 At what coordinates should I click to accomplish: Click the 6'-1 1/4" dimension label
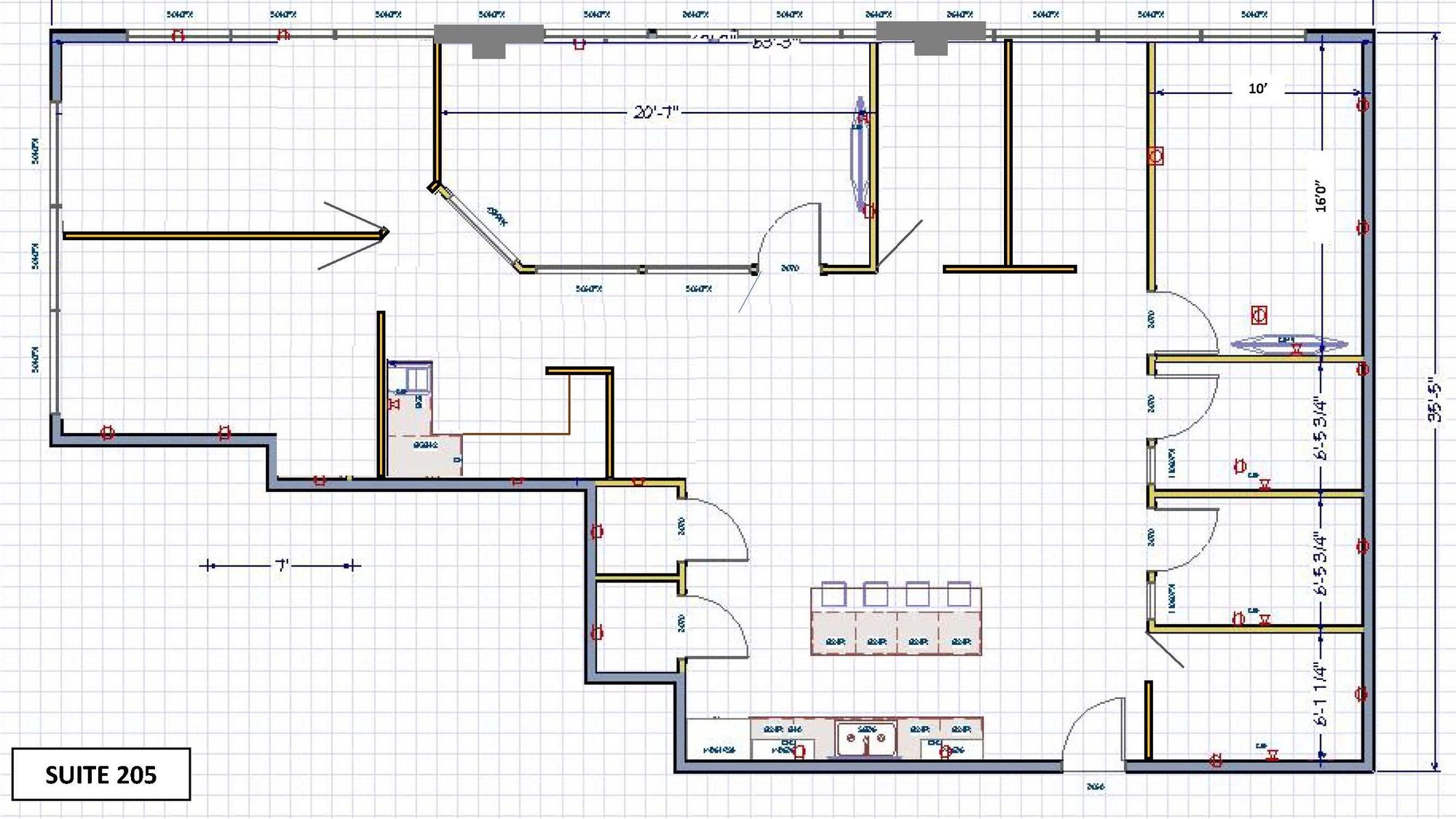tap(1321, 693)
